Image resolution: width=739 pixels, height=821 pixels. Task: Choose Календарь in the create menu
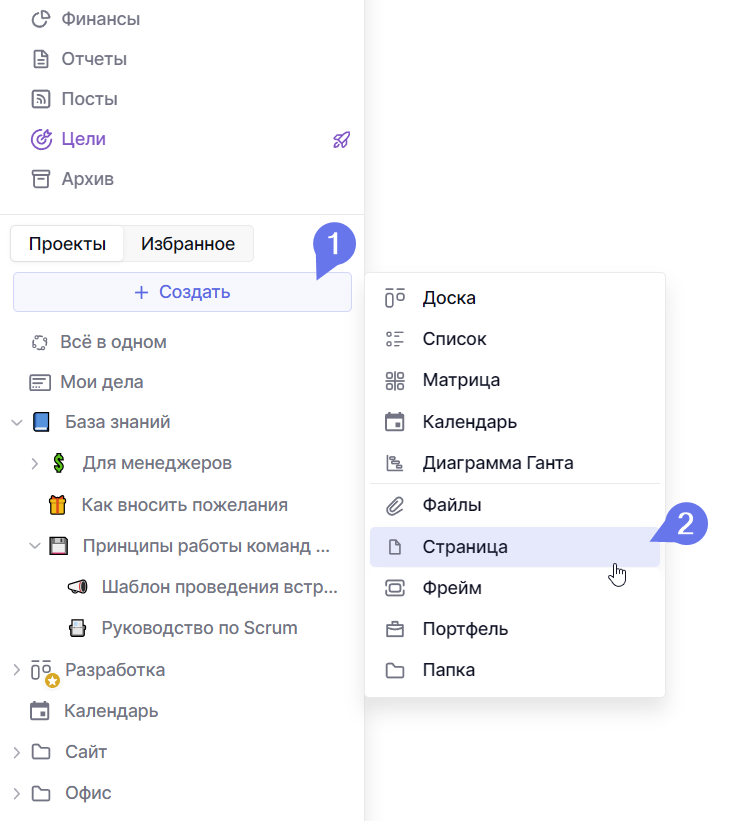pyautogui.click(x=469, y=421)
